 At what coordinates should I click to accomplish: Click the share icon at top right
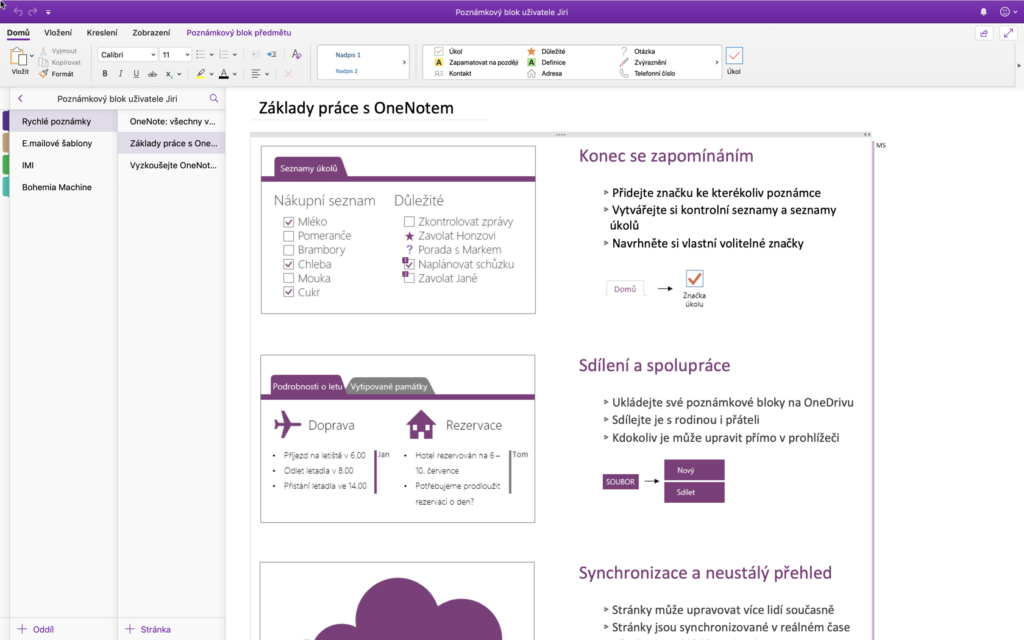[x=984, y=33]
